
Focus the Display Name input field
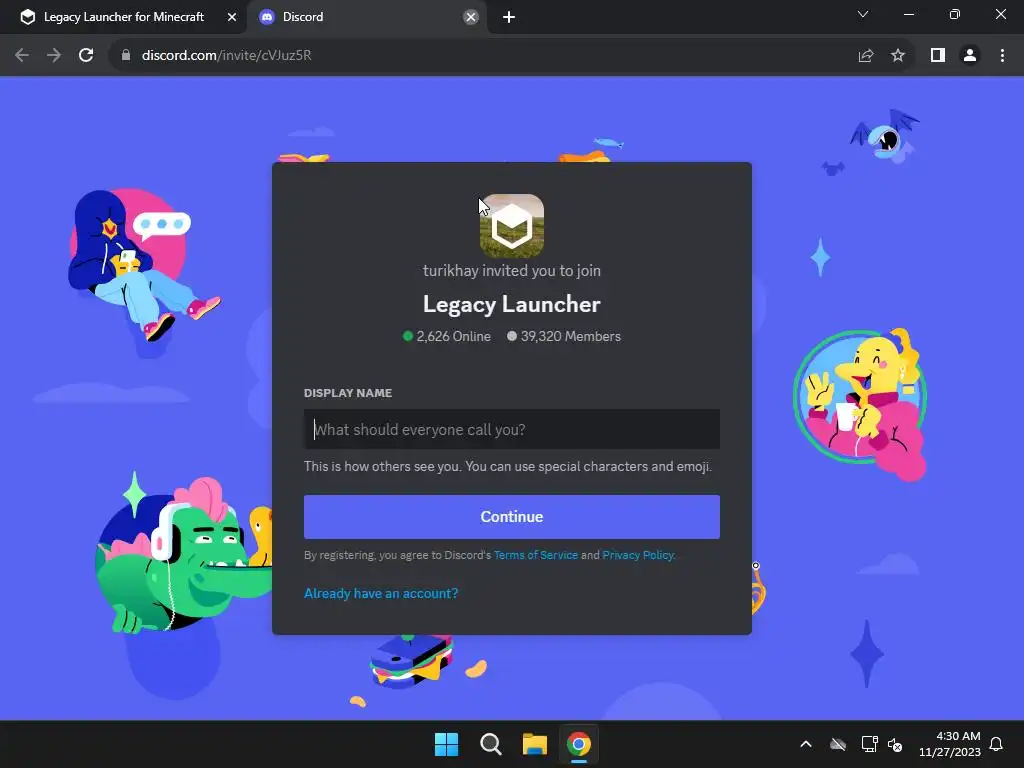511,429
